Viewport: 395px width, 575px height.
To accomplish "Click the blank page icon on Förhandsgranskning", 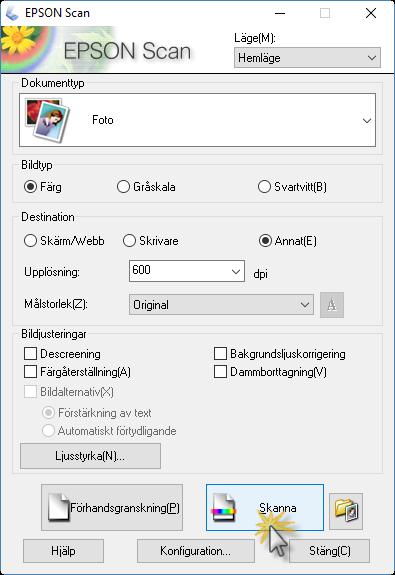I will coord(59,507).
